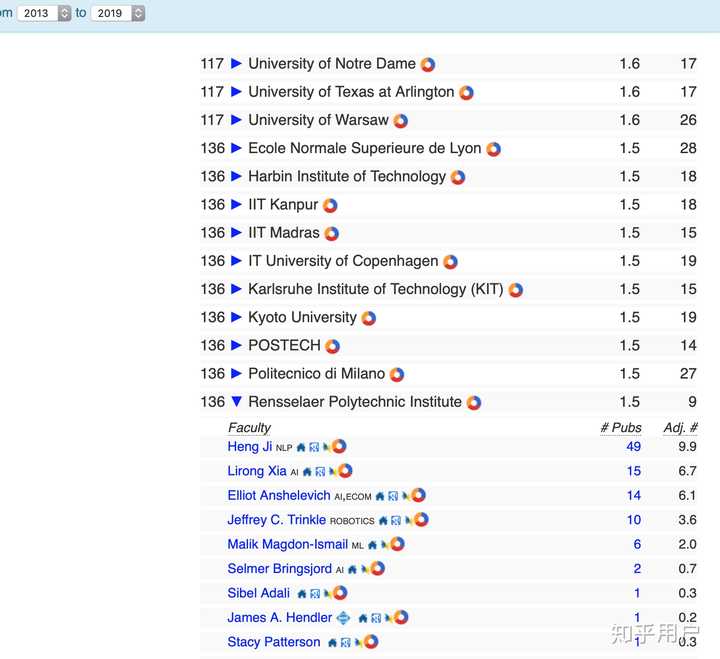Show Heng Ji's publication pie chart
720x659 pixels.
[339, 446]
